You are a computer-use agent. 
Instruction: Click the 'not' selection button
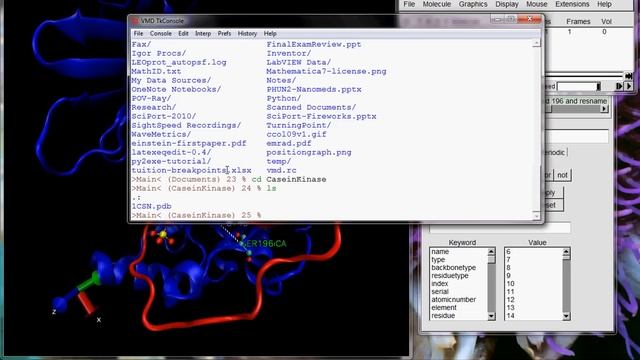click(x=562, y=175)
